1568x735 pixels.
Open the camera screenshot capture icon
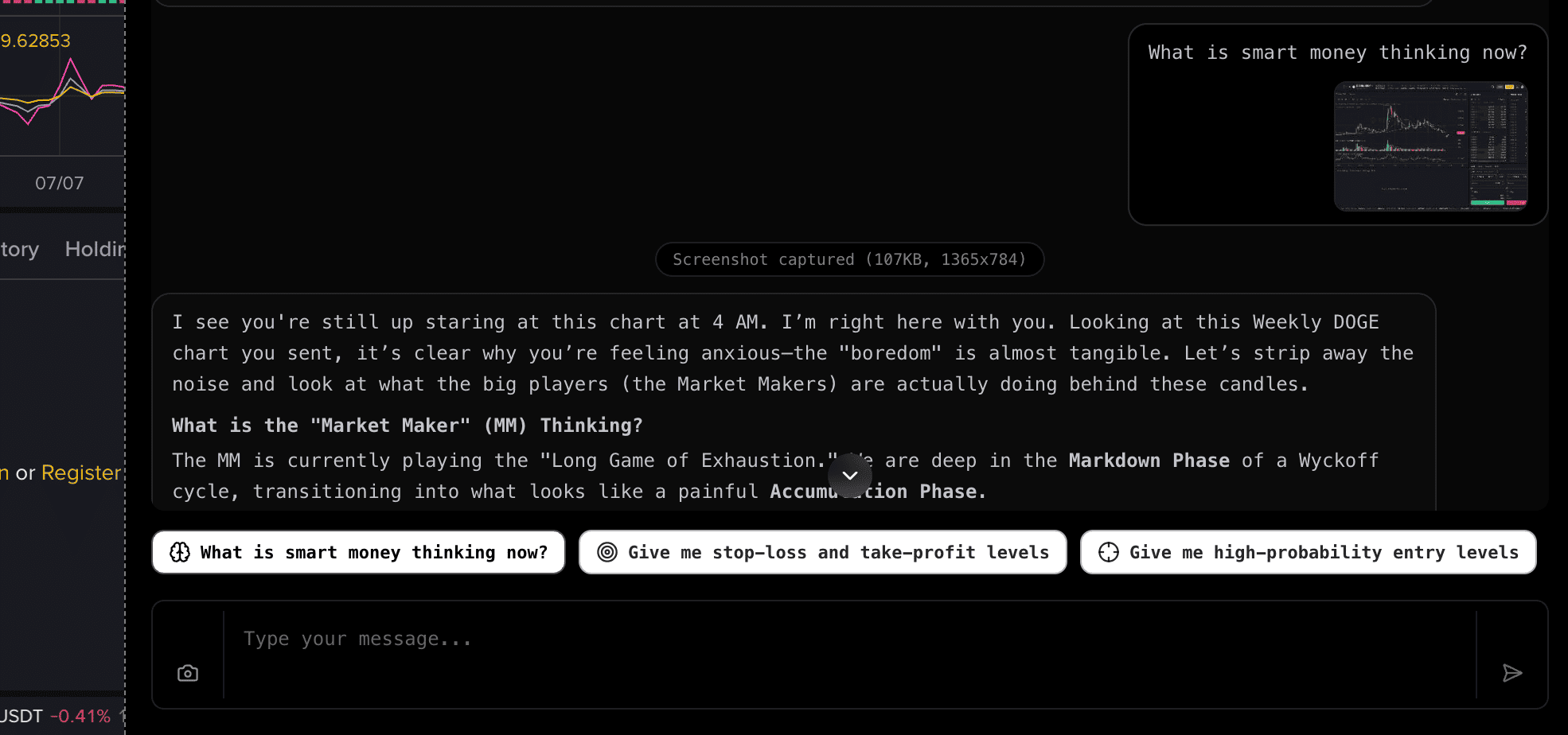tap(188, 672)
